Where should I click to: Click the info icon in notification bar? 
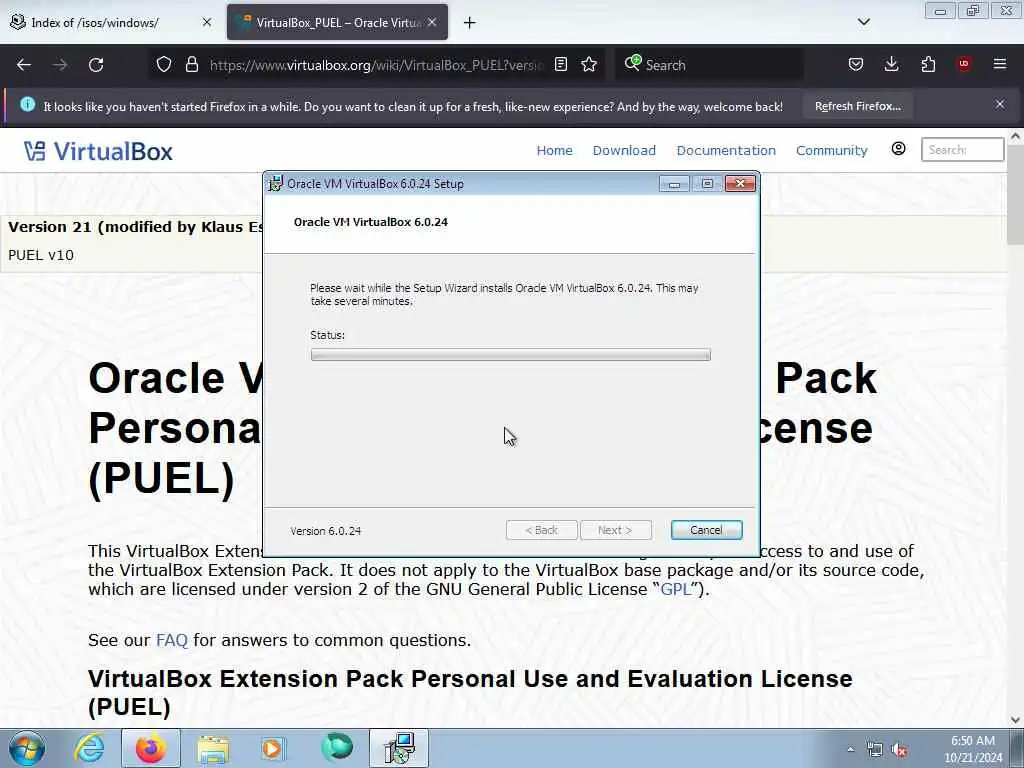[x=27, y=104]
